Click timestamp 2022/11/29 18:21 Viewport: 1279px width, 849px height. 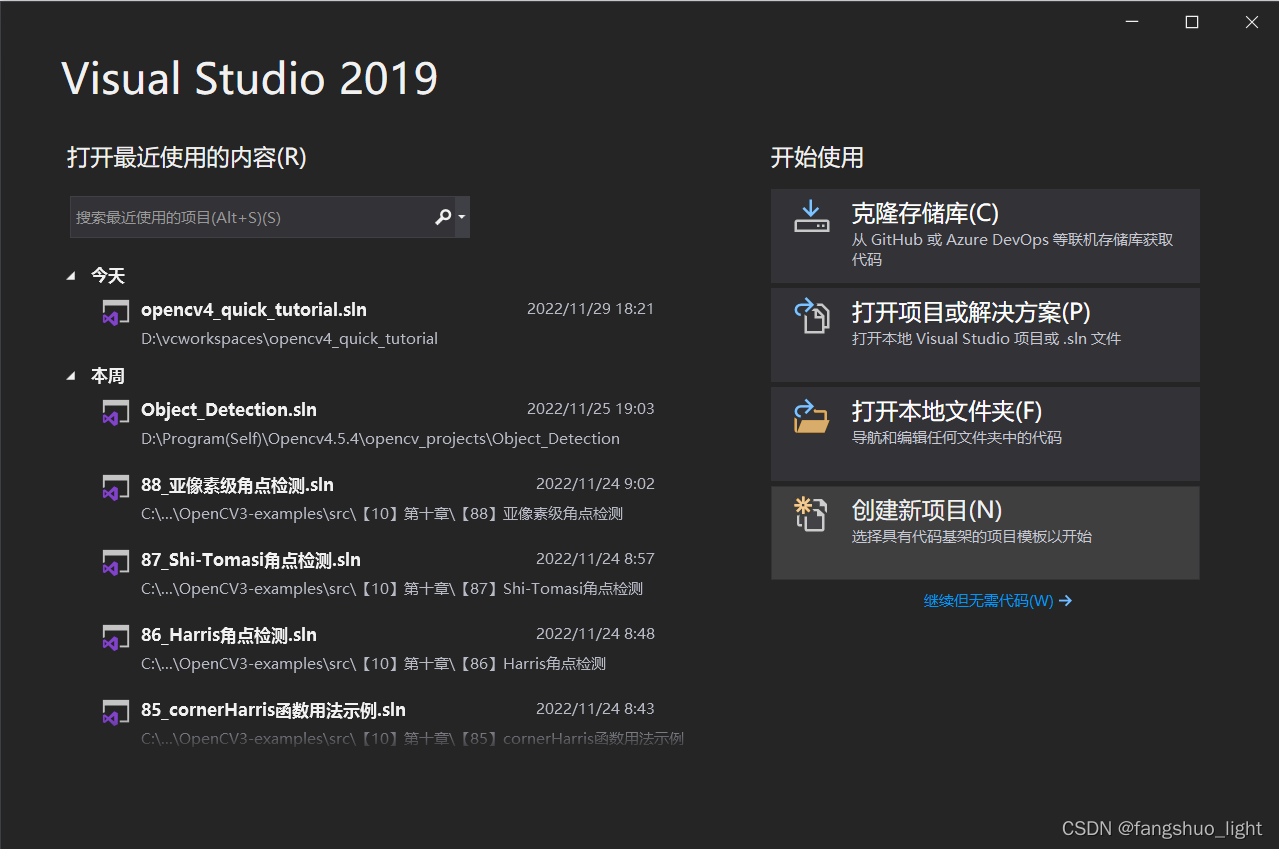point(590,309)
